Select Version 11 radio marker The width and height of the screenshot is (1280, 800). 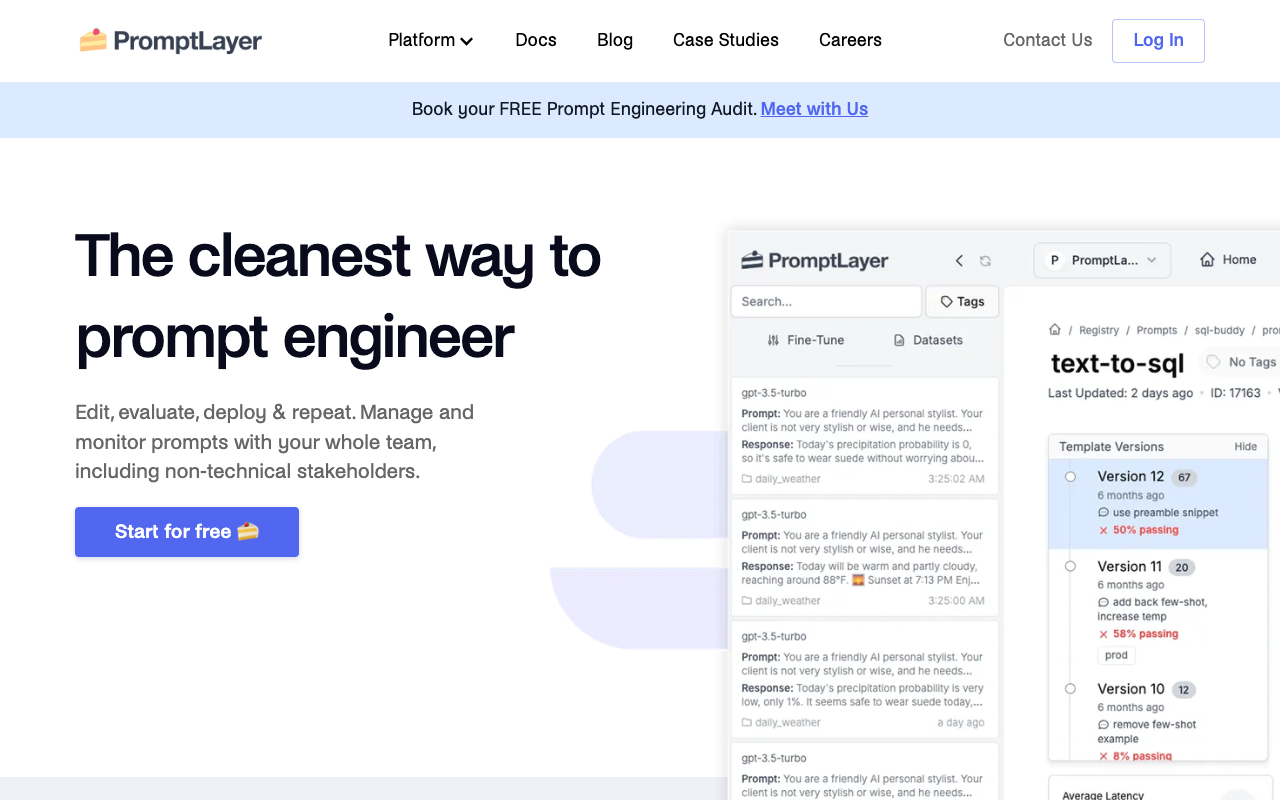1070,566
